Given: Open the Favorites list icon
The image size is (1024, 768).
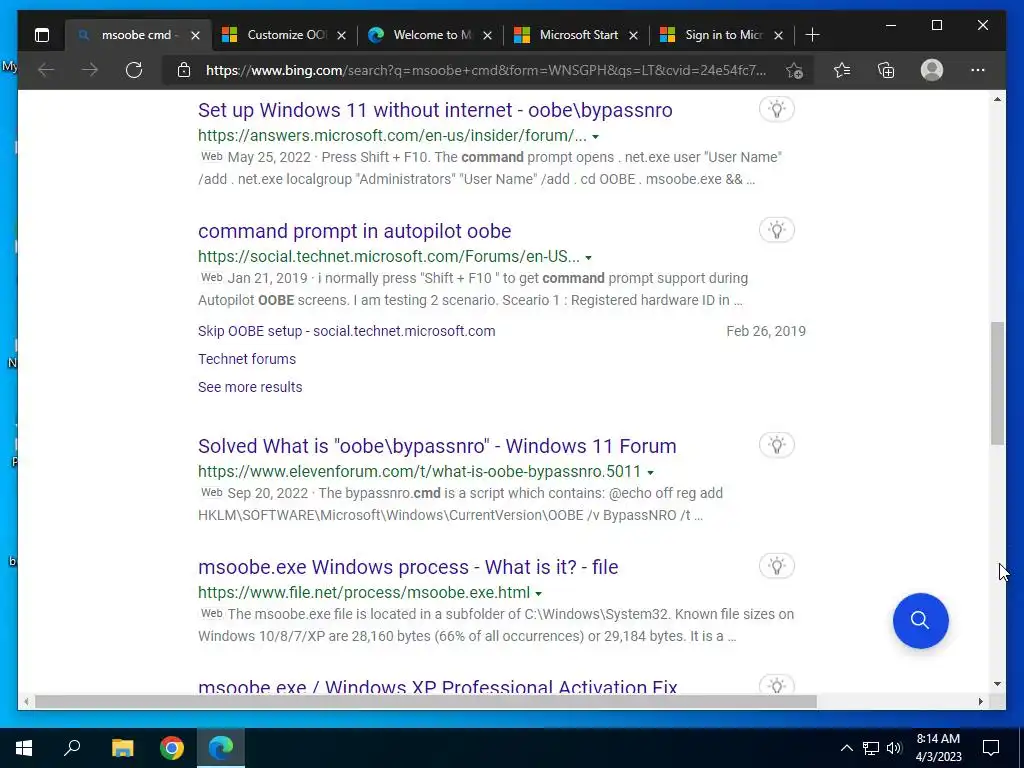Looking at the screenshot, I should click(842, 70).
